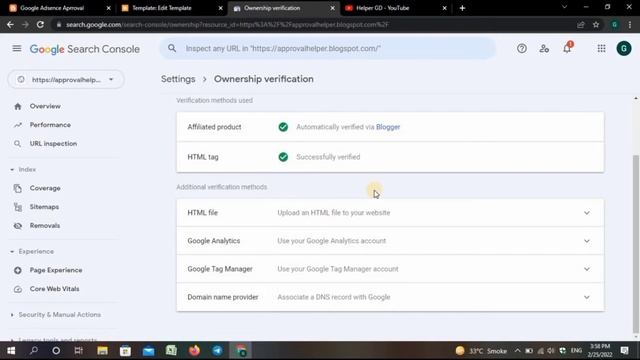Open the property selector dropdown

[66, 80]
